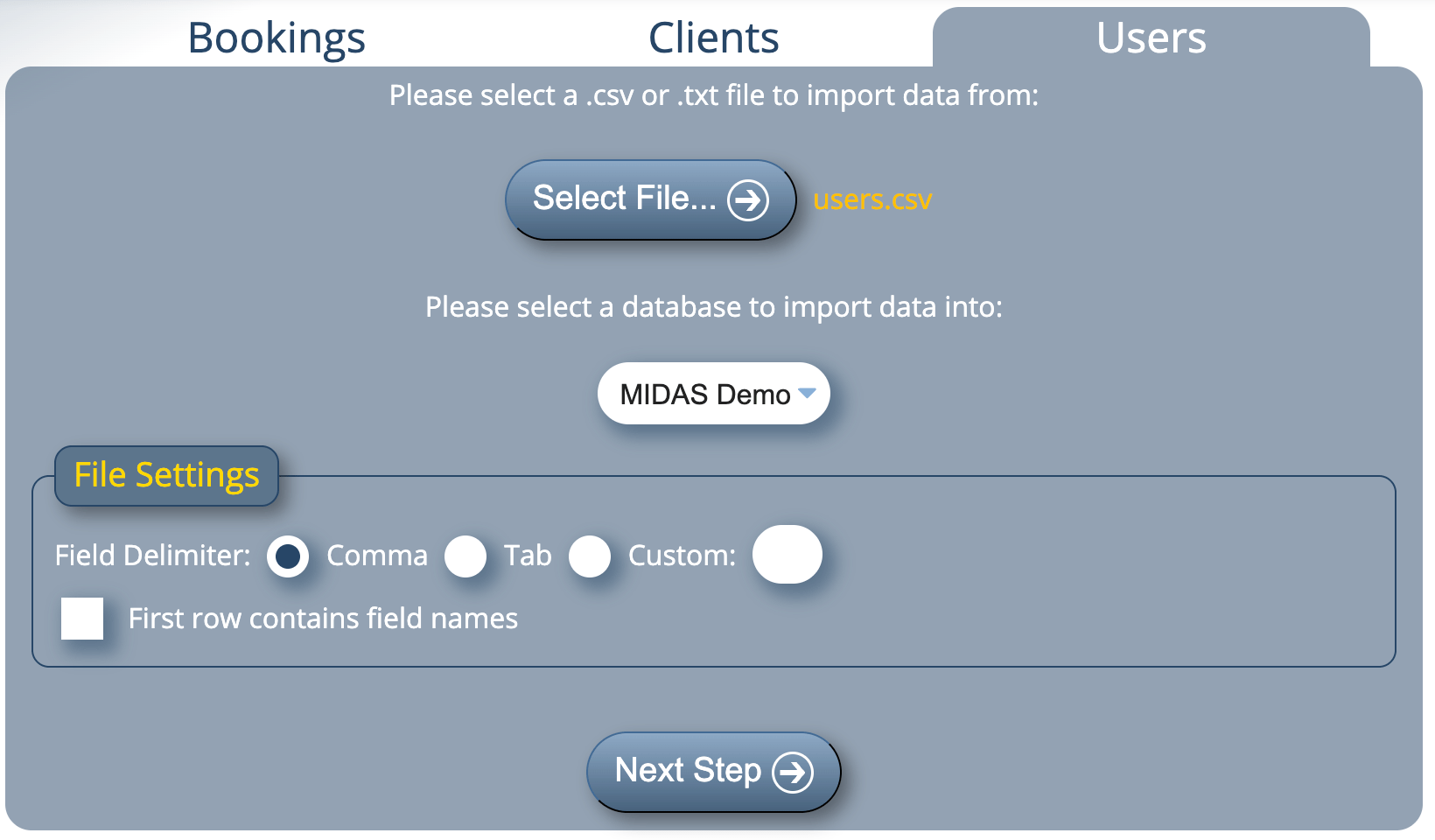Click the arrow icon inside Next Step
Viewport: 1435px width, 840px height.
[x=792, y=773]
